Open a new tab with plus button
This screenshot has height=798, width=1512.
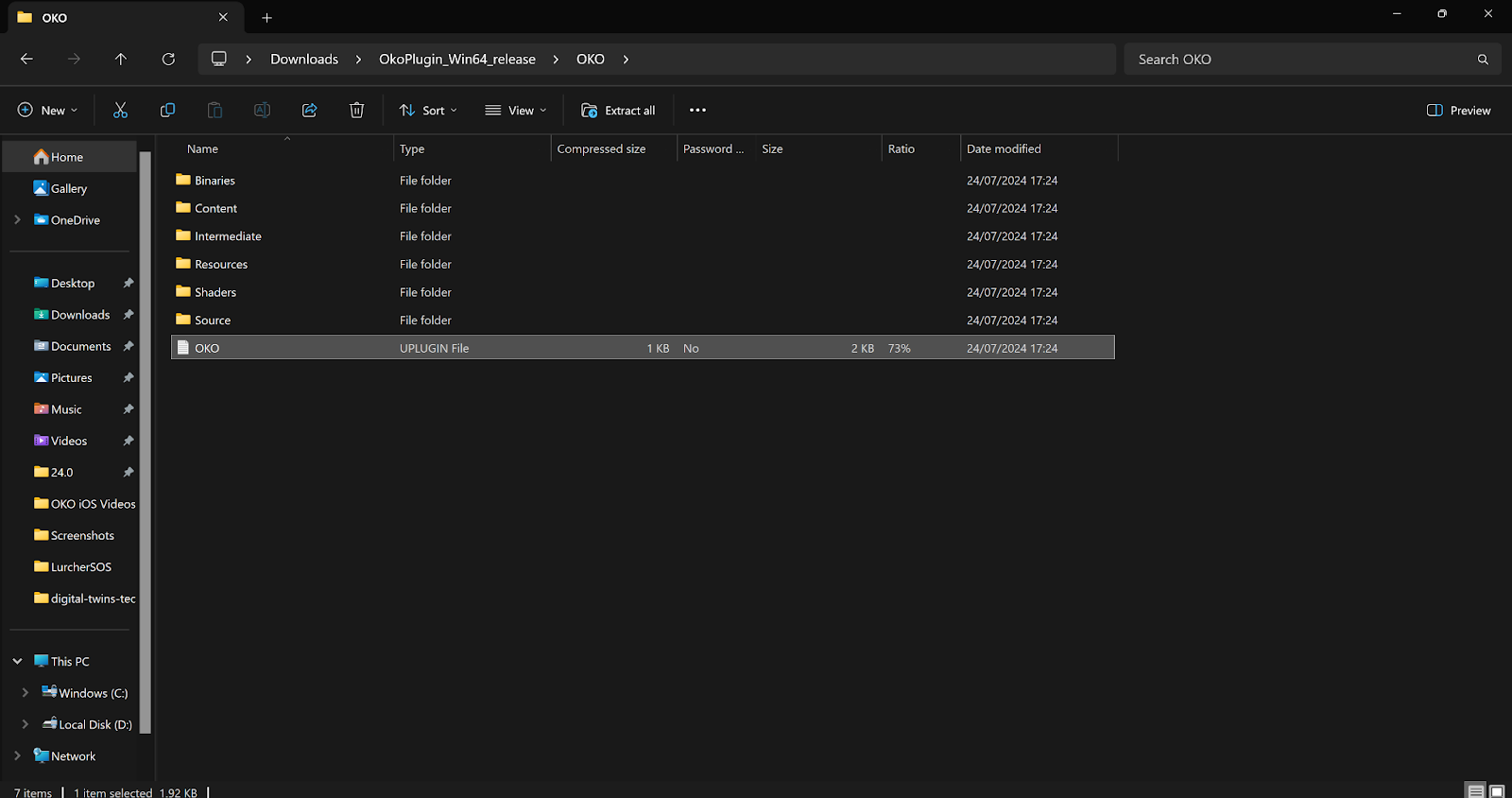click(x=266, y=17)
